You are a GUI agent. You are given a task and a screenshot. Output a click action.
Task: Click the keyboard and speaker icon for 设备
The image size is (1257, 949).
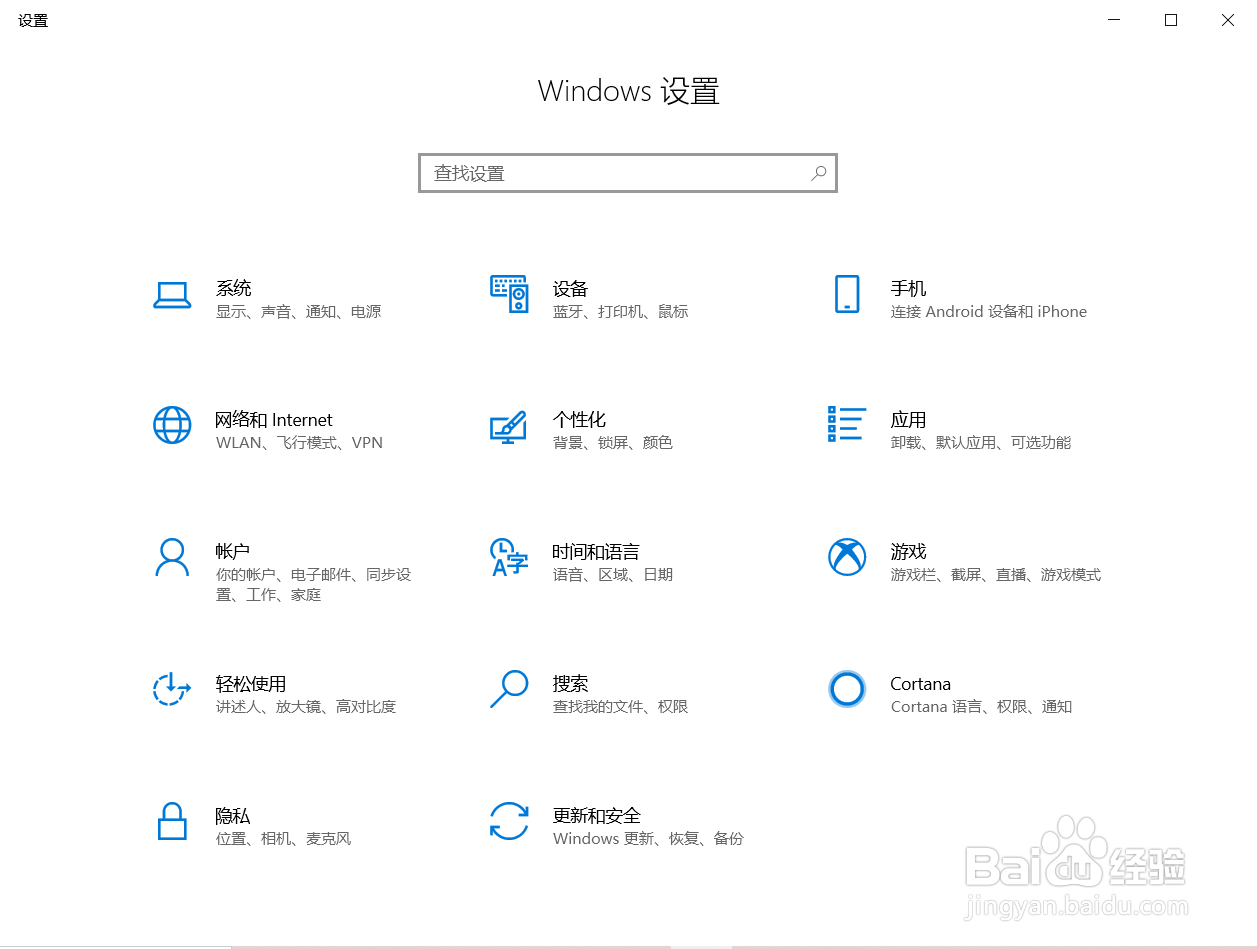[509, 294]
